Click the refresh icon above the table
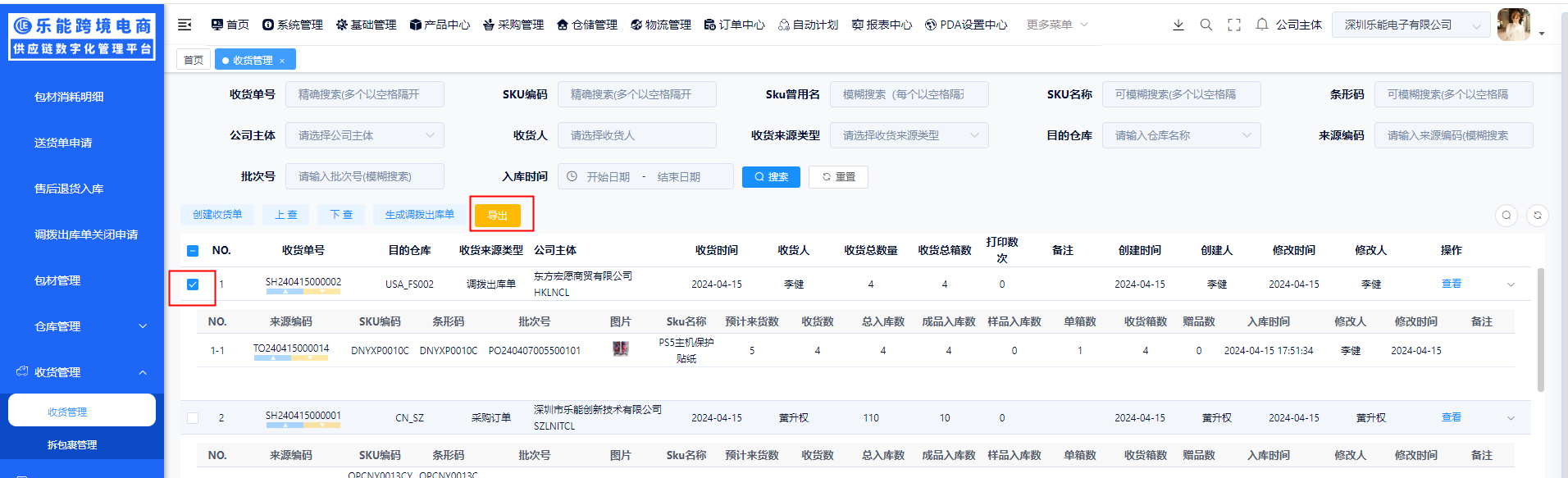 click(1537, 215)
